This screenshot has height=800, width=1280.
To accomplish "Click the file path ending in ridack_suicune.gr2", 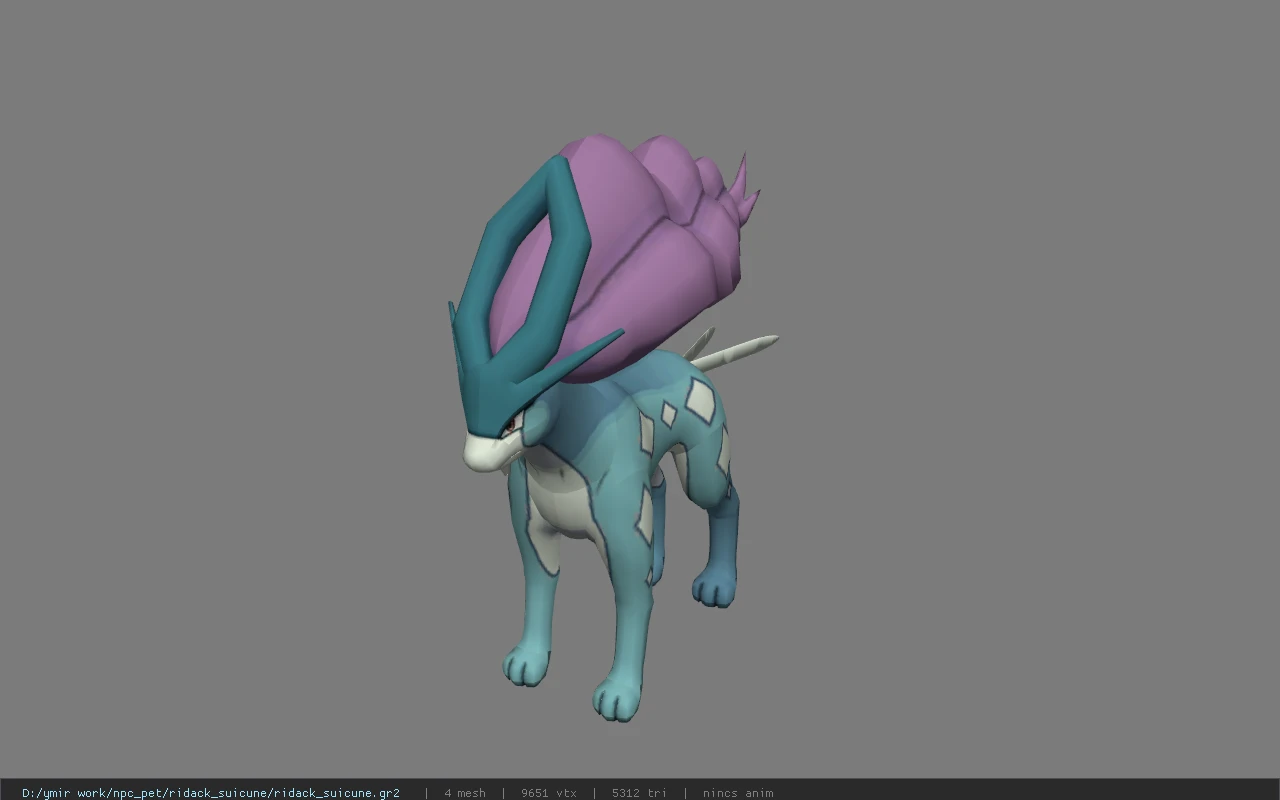I will (x=211, y=793).
